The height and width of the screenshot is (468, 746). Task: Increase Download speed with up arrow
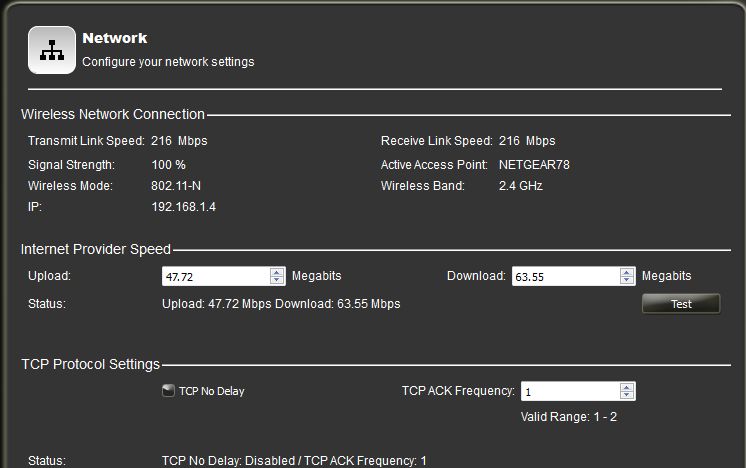627,272
